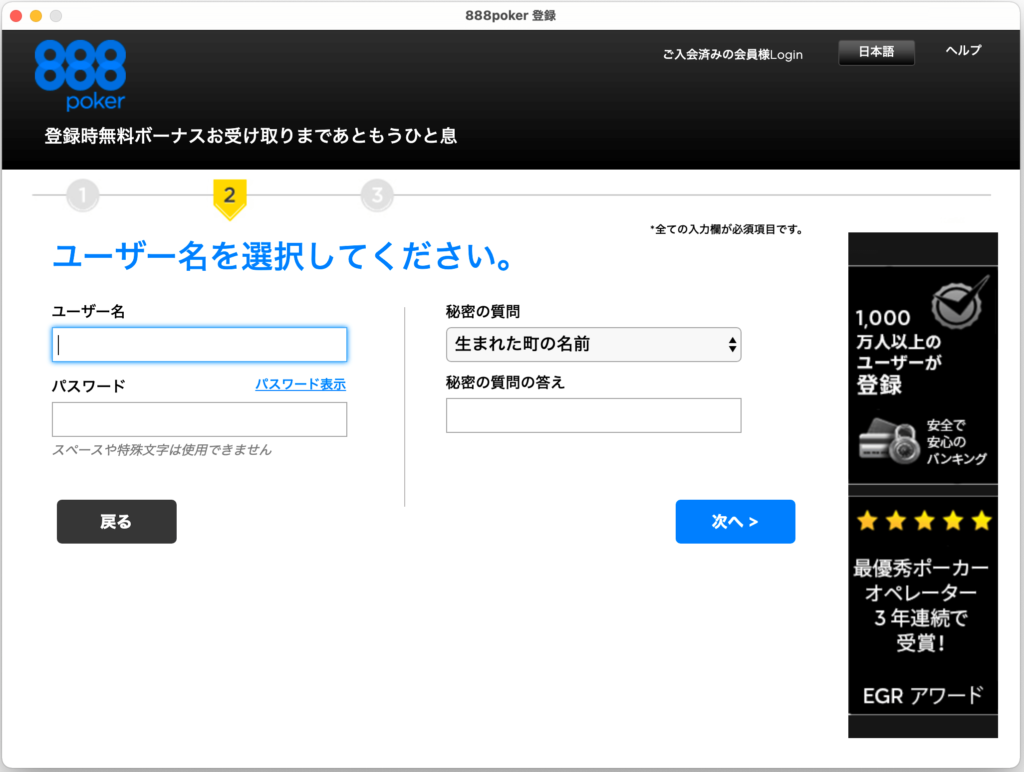Click the EGR アワード text
Viewport: 1024px width, 772px height.
[922, 696]
